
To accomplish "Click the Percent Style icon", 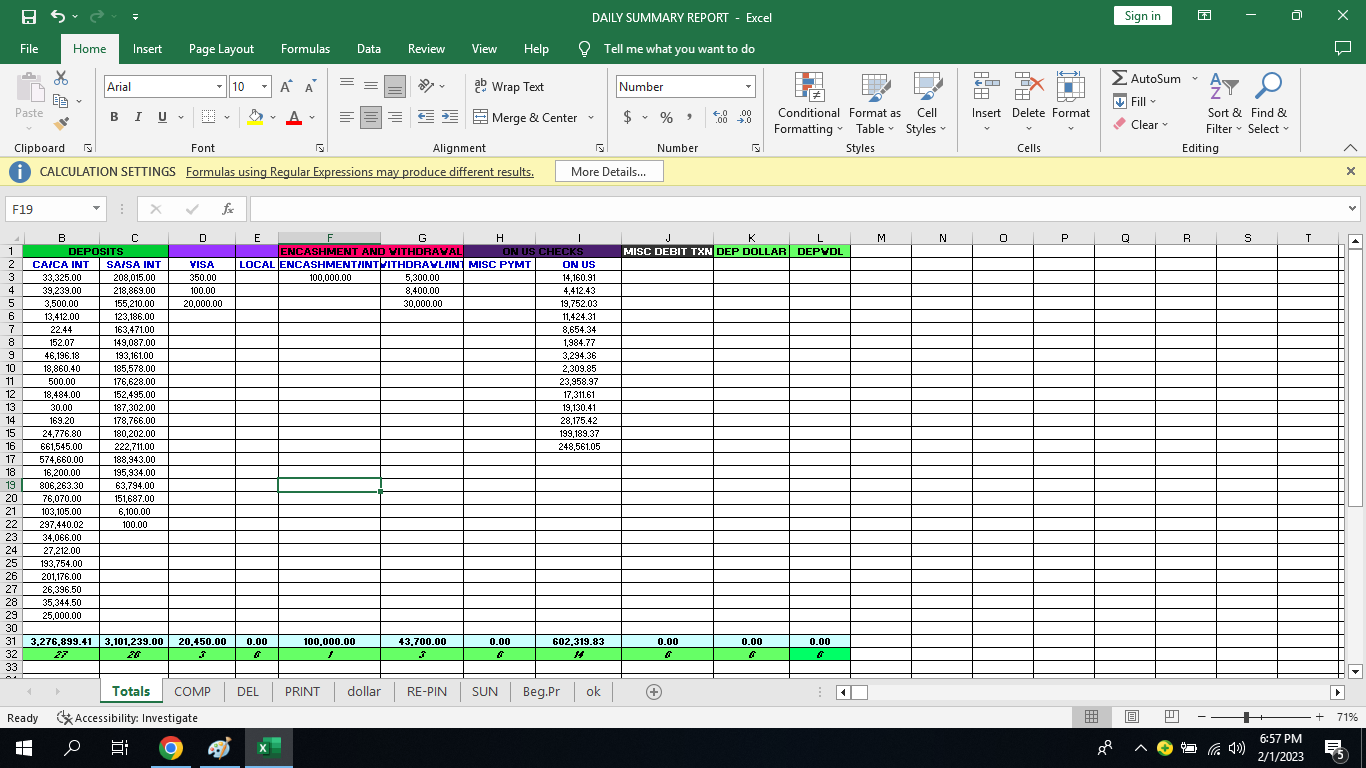I will (666, 117).
